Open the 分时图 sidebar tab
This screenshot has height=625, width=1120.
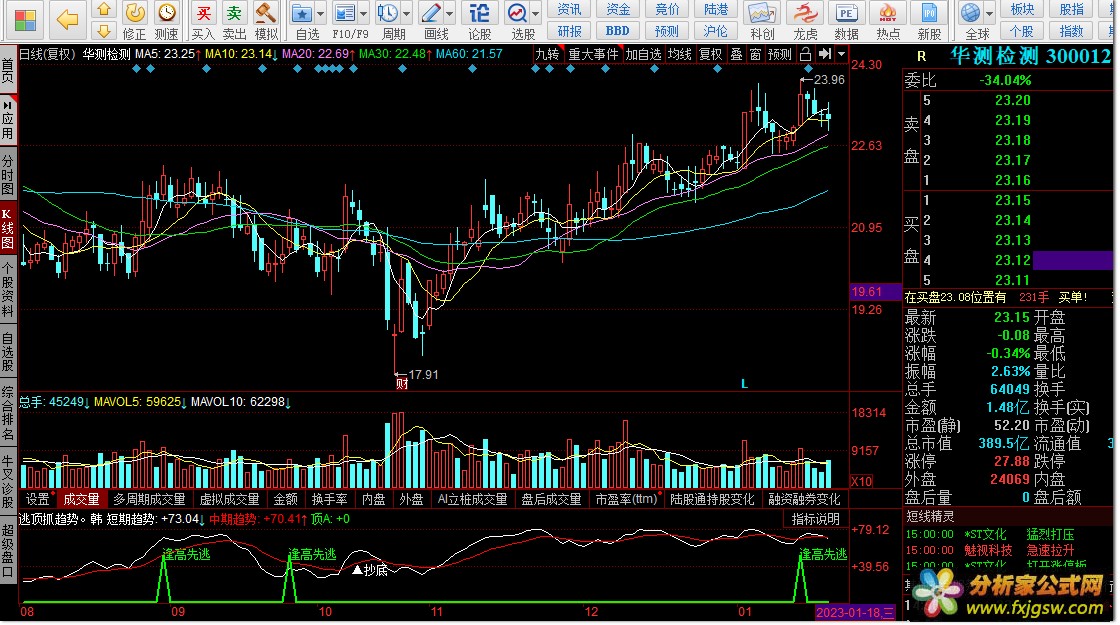[x=8, y=174]
